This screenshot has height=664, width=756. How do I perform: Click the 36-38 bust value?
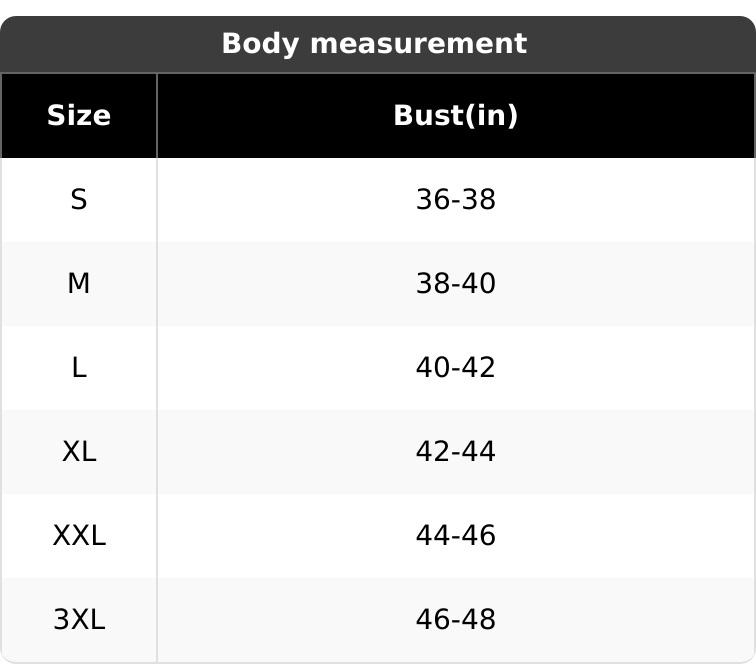click(x=455, y=200)
